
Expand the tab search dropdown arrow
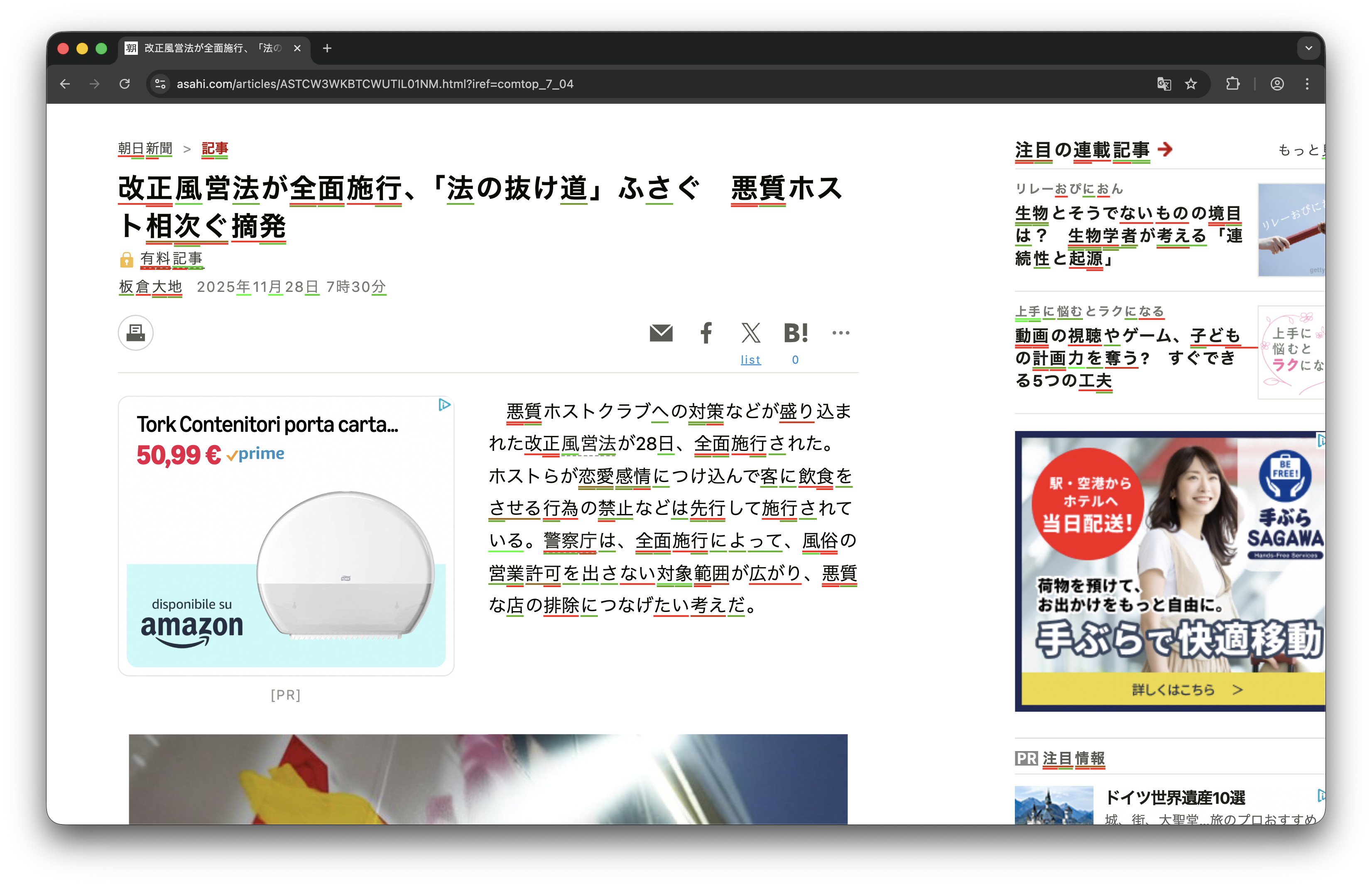(1308, 48)
